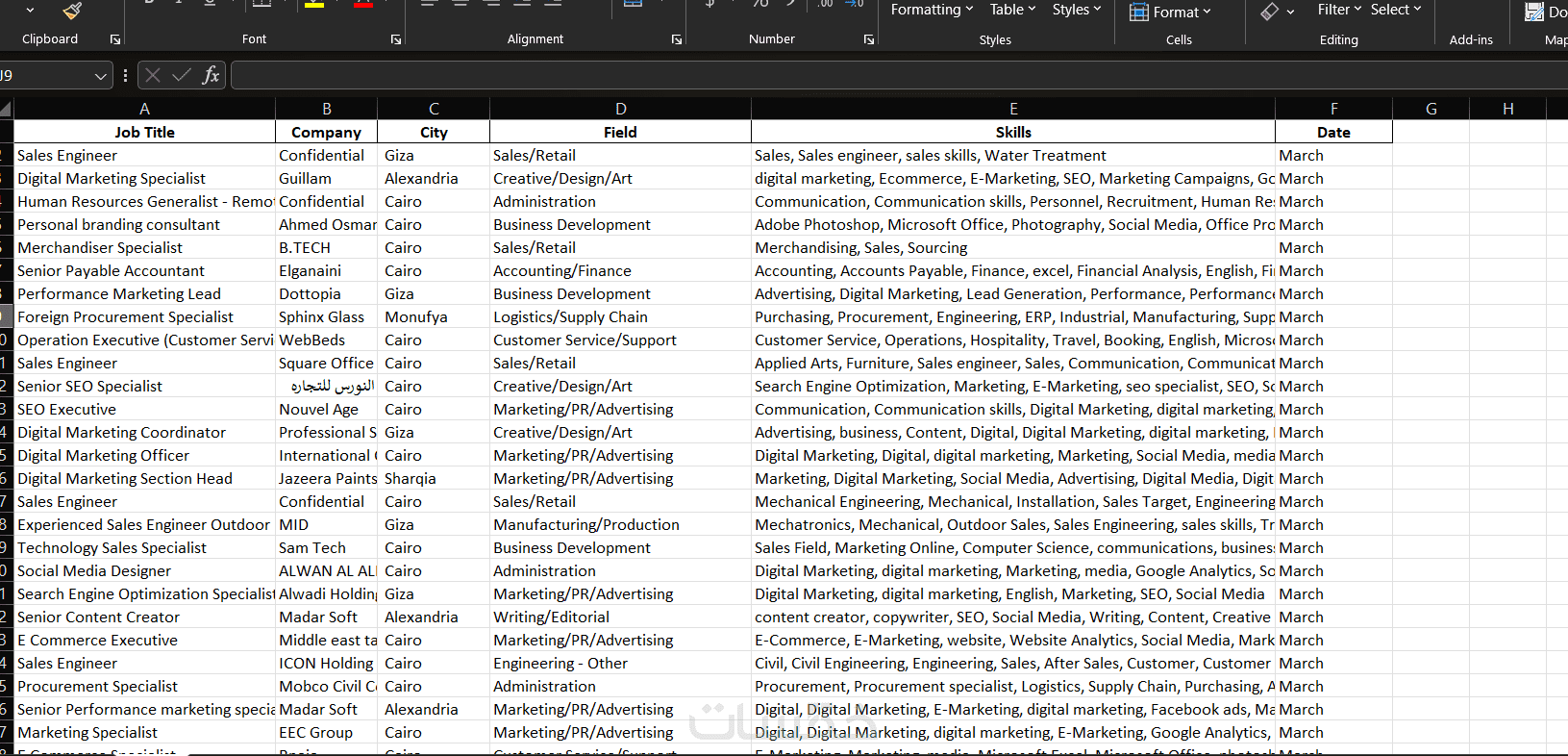Click inside the formula bar
The image size is (1568, 756).
[899, 75]
